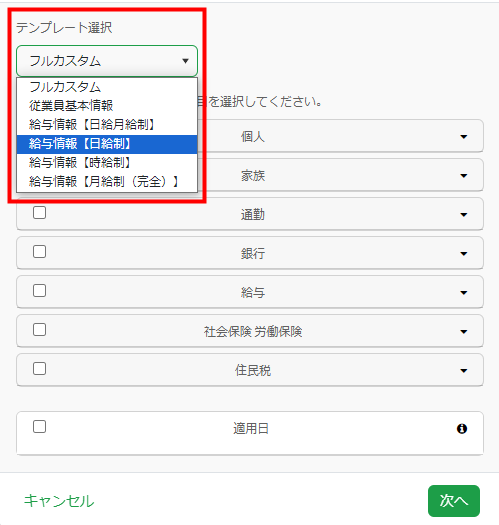Expand the 住民税 section arrow
Viewport: 499px width, 525px height.
pyautogui.click(x=464, y=371)
